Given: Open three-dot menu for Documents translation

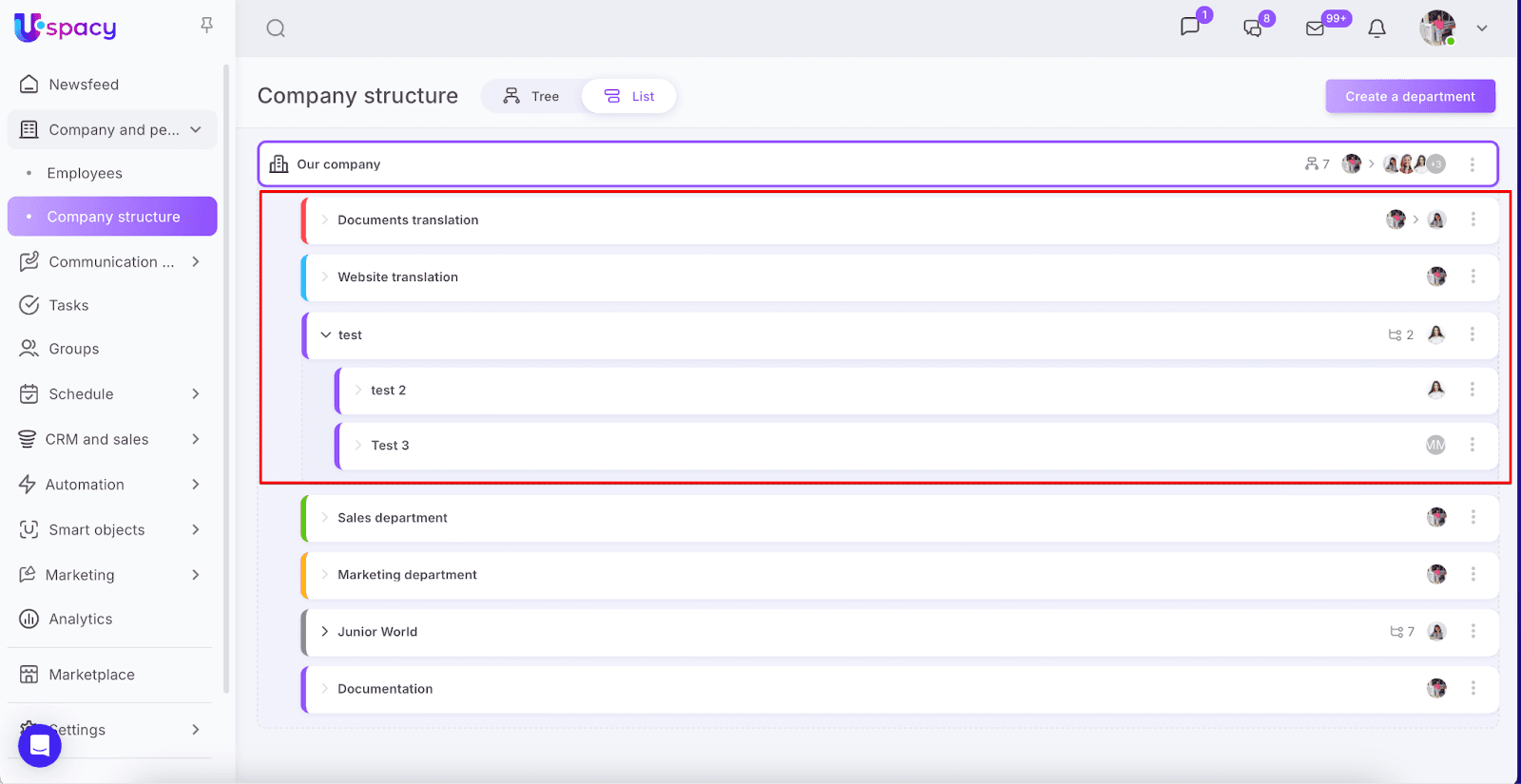Looking at the screenshot, I should pyautogui.click(x=1473, y=220).
